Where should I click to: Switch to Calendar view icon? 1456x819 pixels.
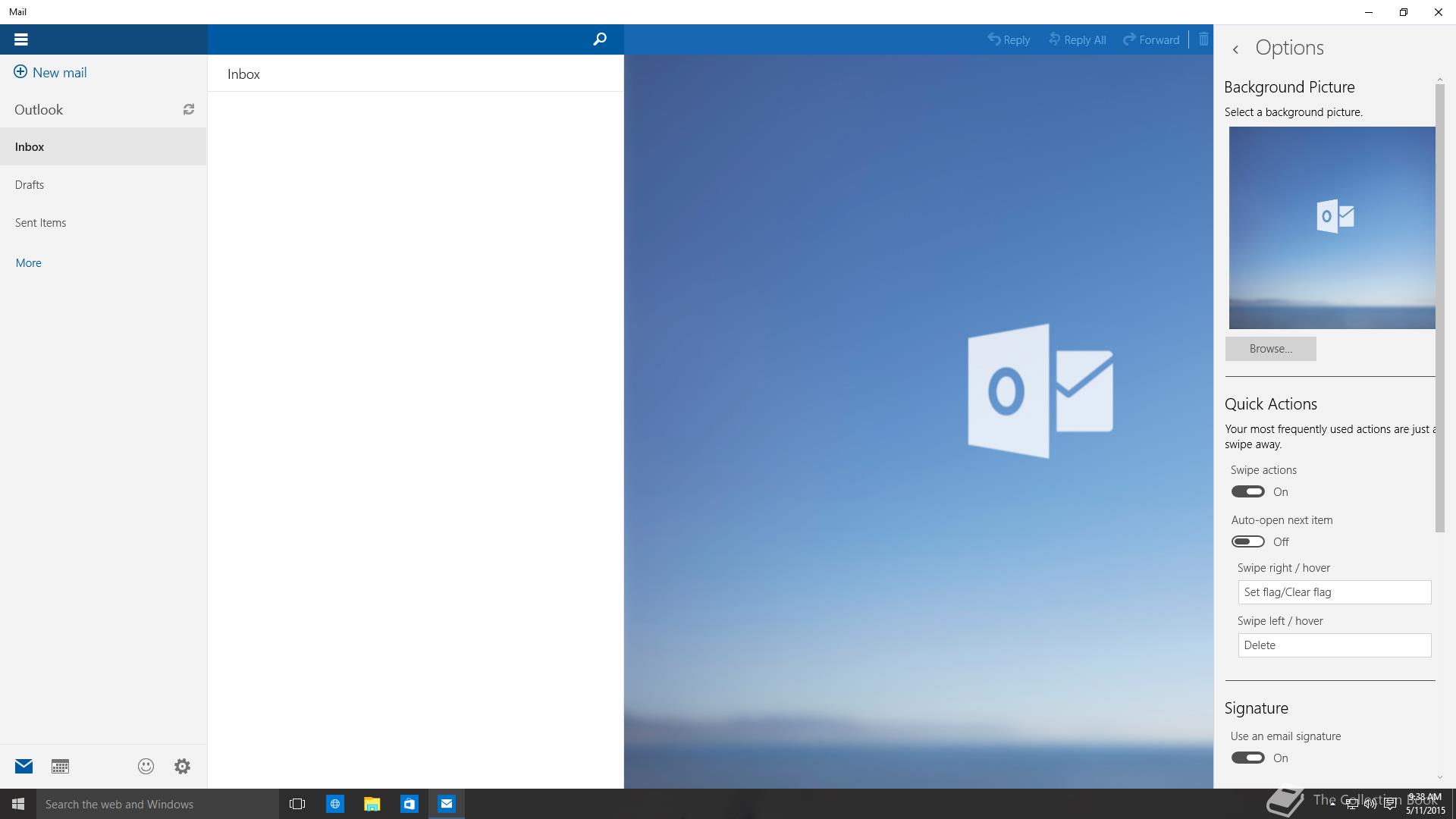(60, 767)
